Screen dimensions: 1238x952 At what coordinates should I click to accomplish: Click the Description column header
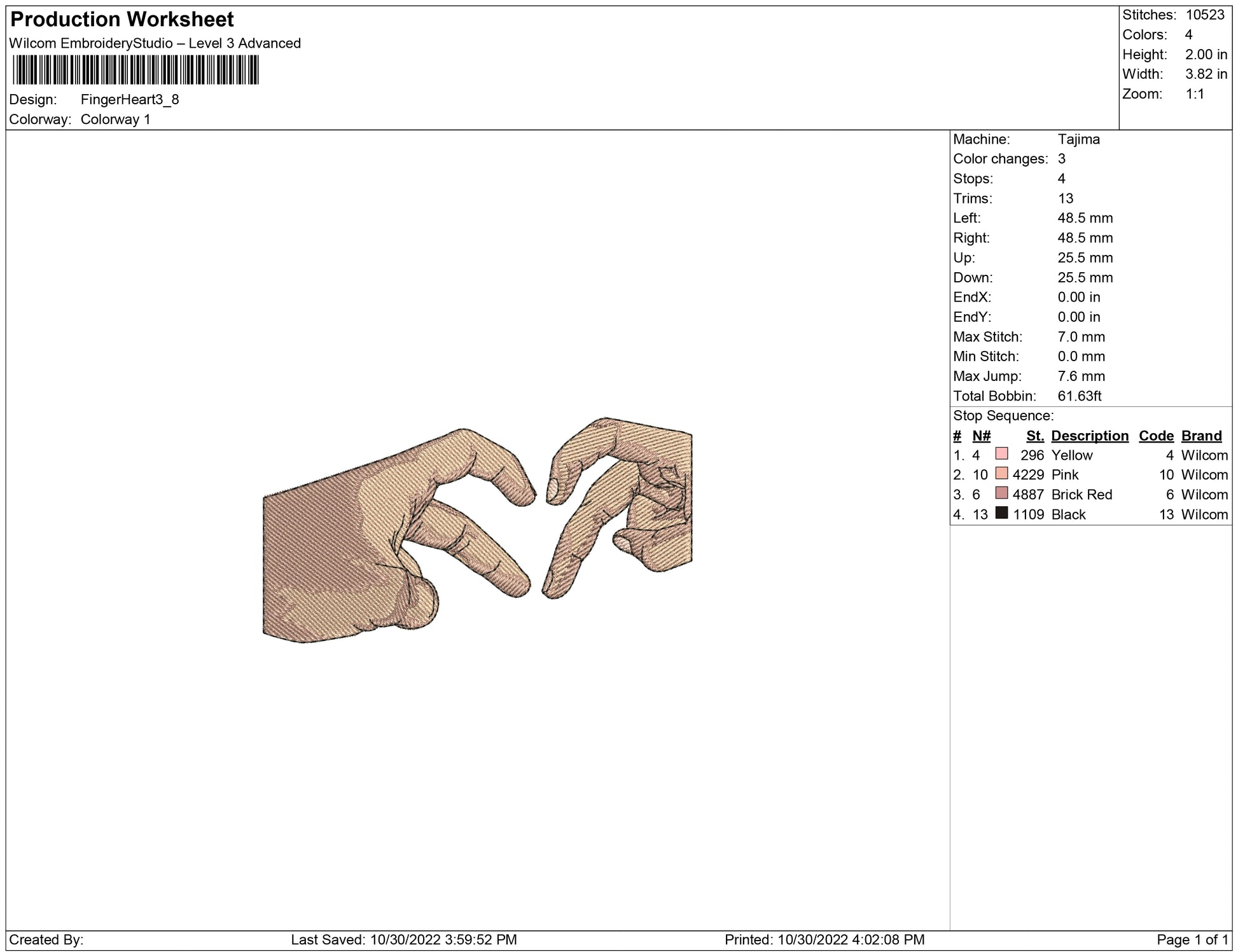click(x=1089, y=436)
